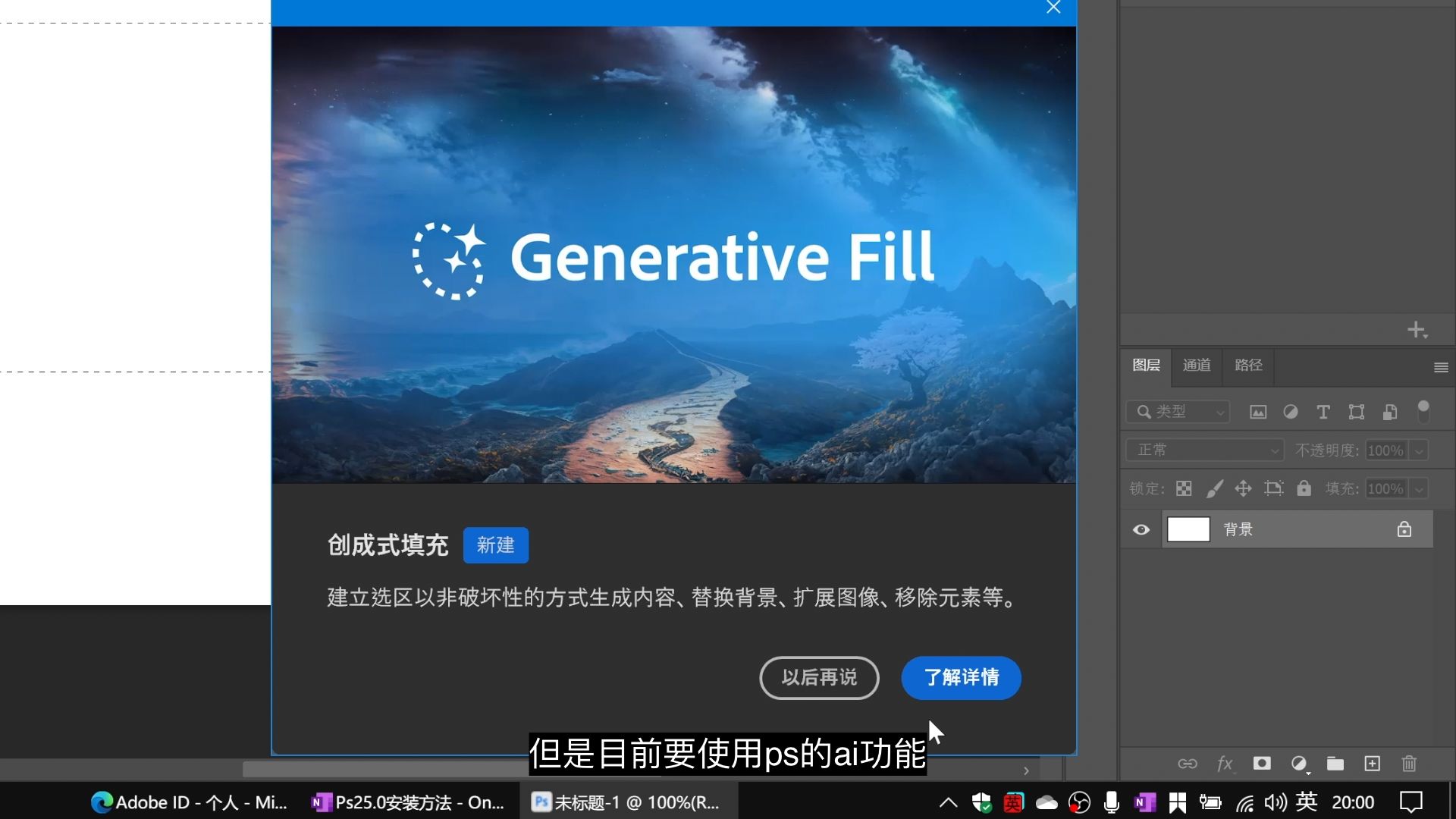Filter layers by pixel layers
Image resolution: width=1456 pixels, height=819 pixels.
tap(1258, 412)
